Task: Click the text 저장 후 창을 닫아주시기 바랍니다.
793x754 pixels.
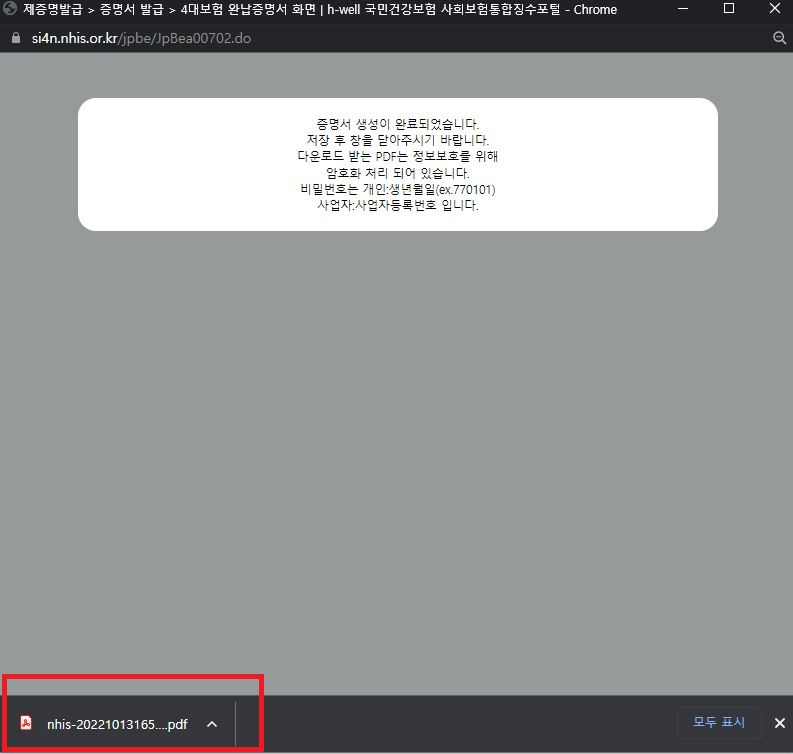Action: pos(398,140)
